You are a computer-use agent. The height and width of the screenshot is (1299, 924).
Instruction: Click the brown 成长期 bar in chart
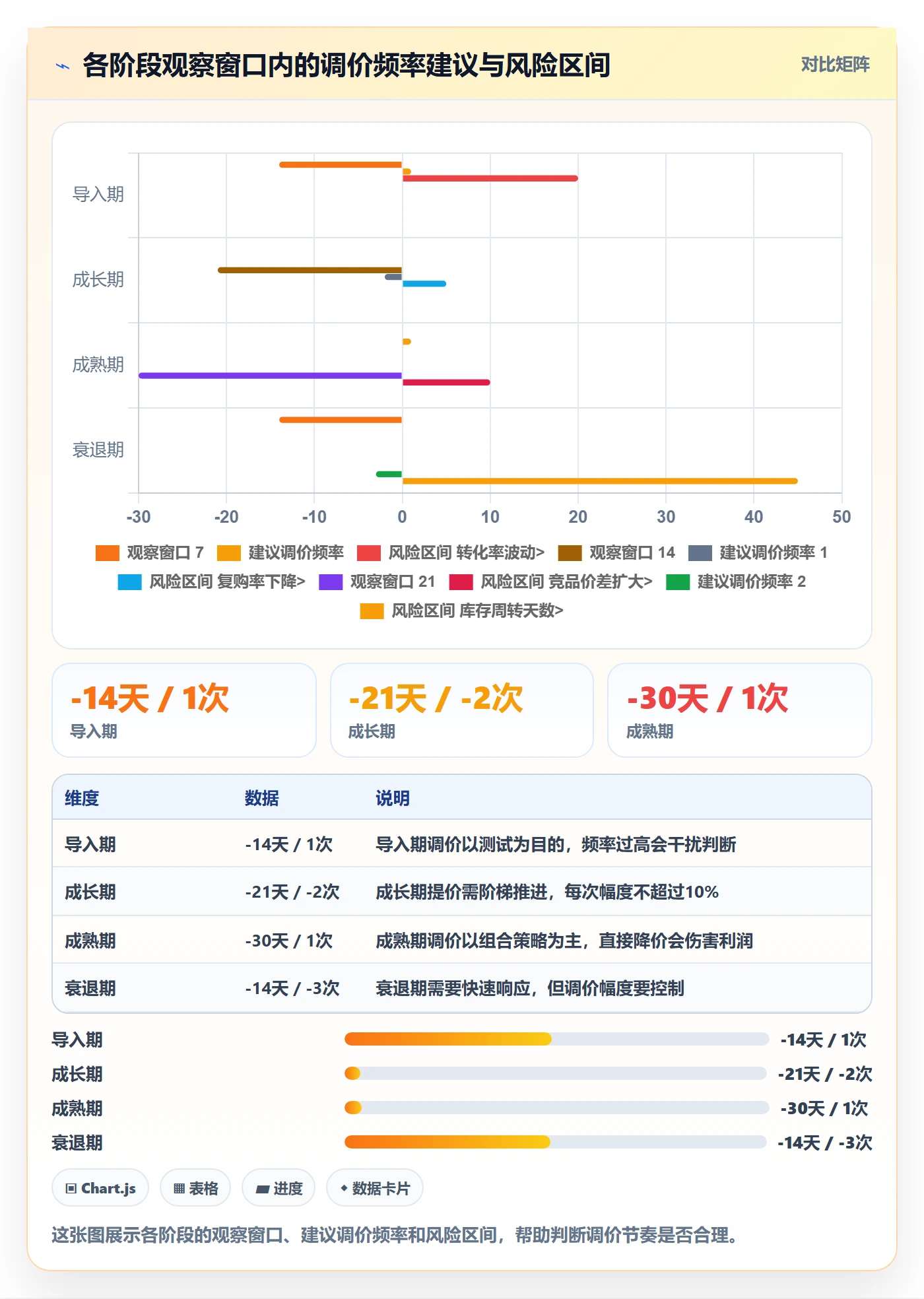pyautogui.click(x=310, y=270)
